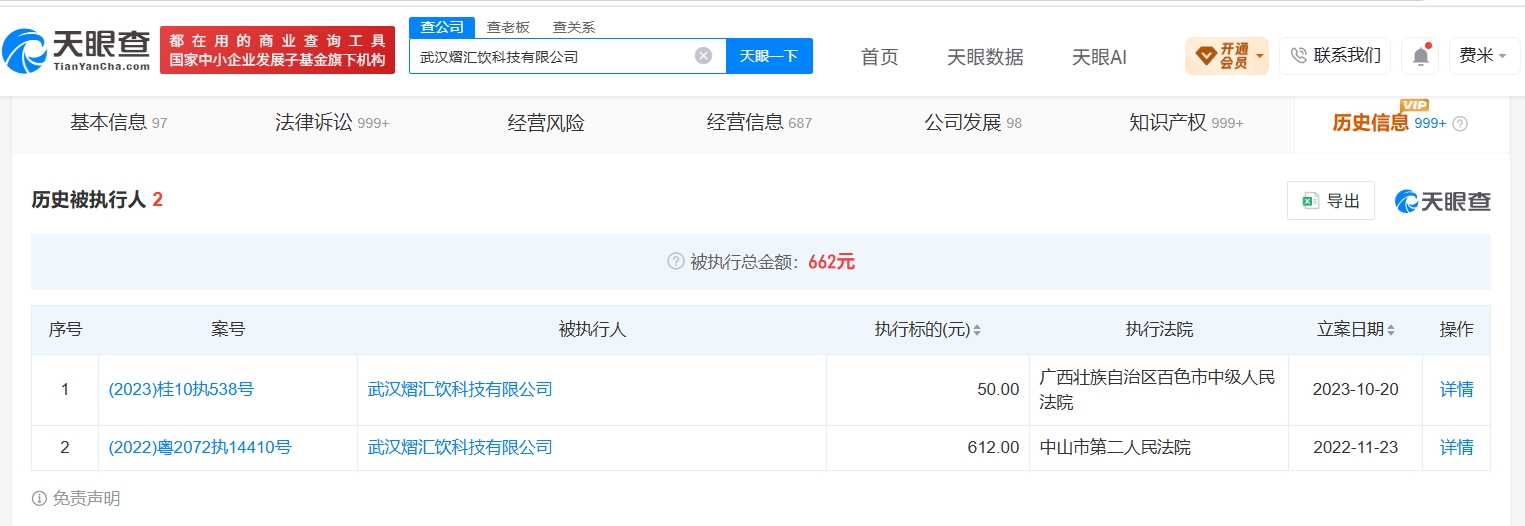Open the 公司发展 tab
This screenshot has height=526, width=1525.
[x=973, y=123]
